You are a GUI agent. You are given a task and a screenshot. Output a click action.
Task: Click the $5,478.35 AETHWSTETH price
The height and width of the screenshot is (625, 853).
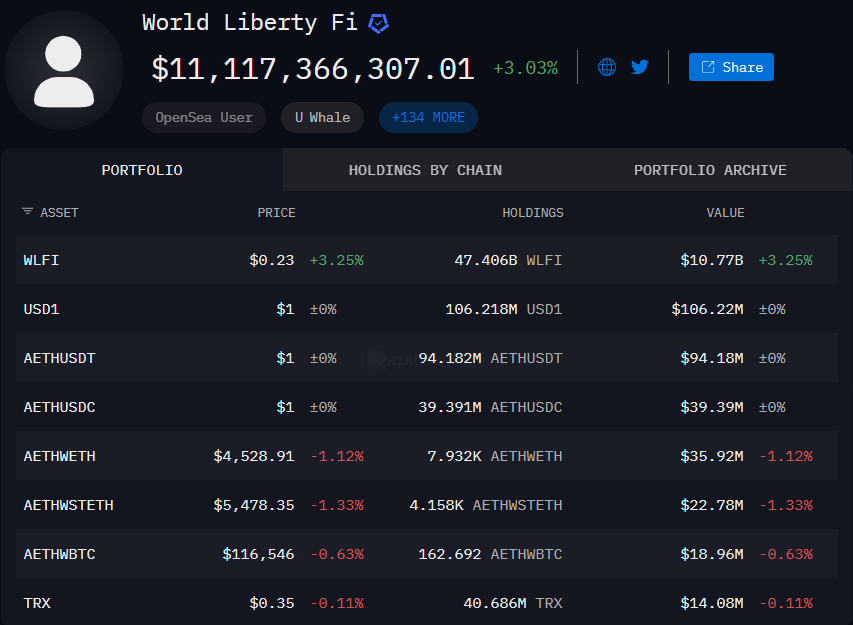click(254, 505)
